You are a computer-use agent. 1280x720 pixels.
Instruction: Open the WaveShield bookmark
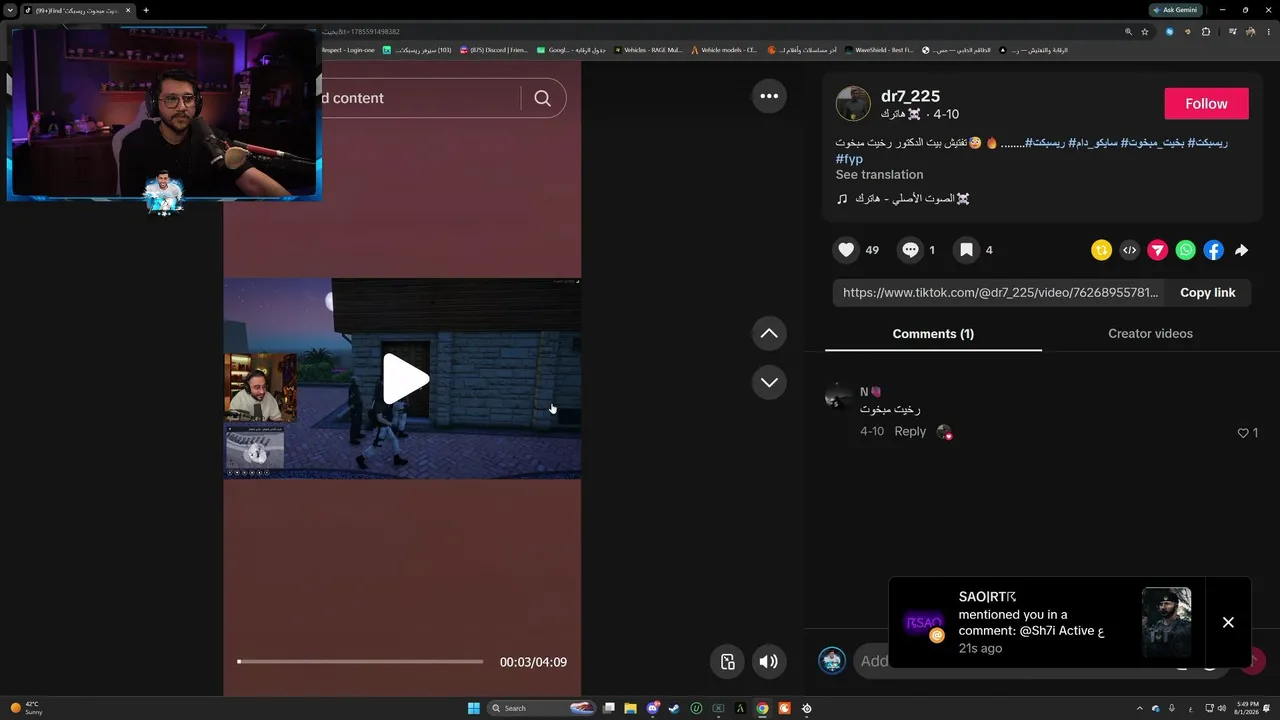tap(879, 50)
